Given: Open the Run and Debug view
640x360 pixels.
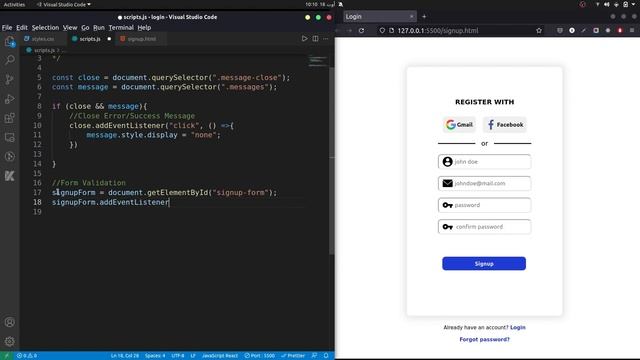Looking at the screenshot, I should (9, 99).
